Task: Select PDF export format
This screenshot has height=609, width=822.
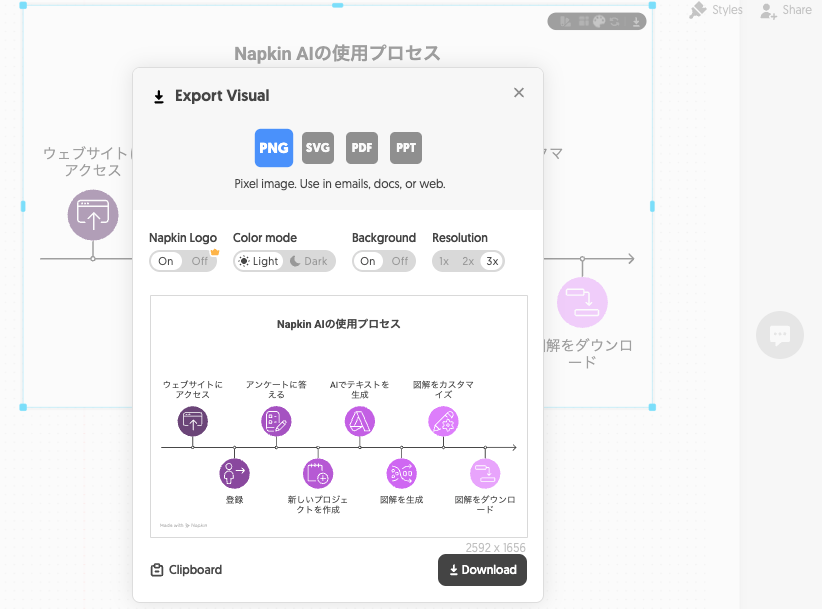Action: click(362, 148)
